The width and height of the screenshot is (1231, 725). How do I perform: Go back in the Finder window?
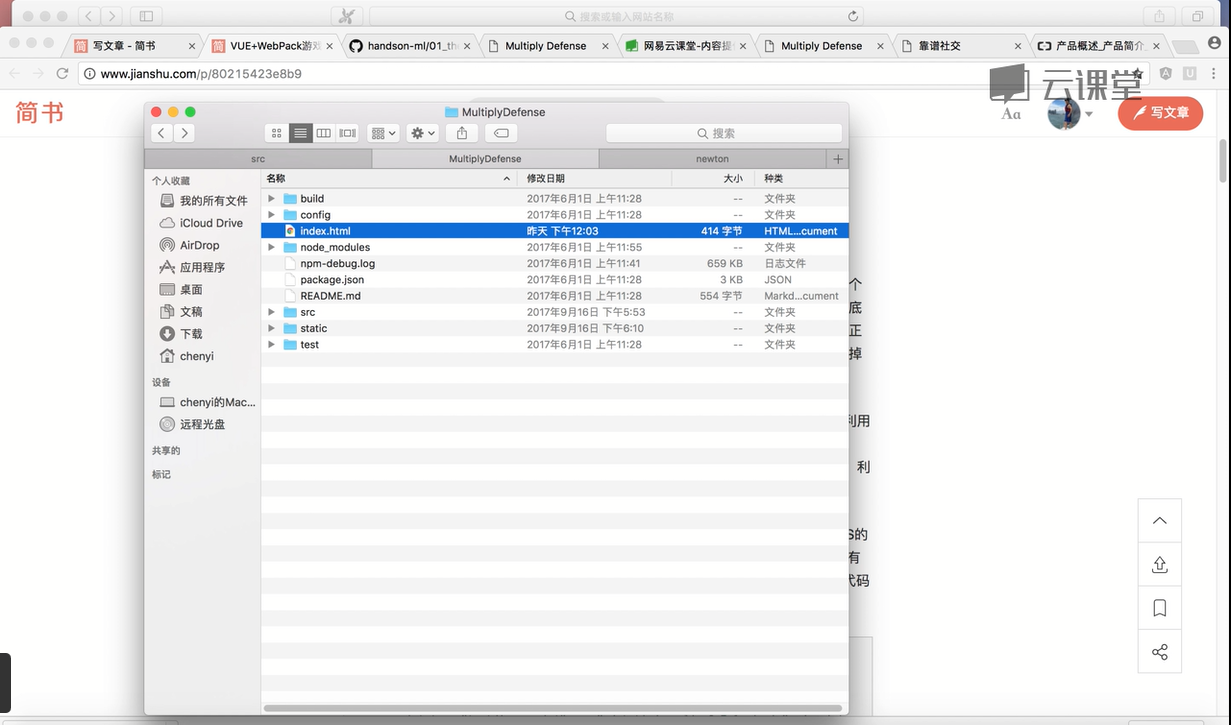point(161,133)
